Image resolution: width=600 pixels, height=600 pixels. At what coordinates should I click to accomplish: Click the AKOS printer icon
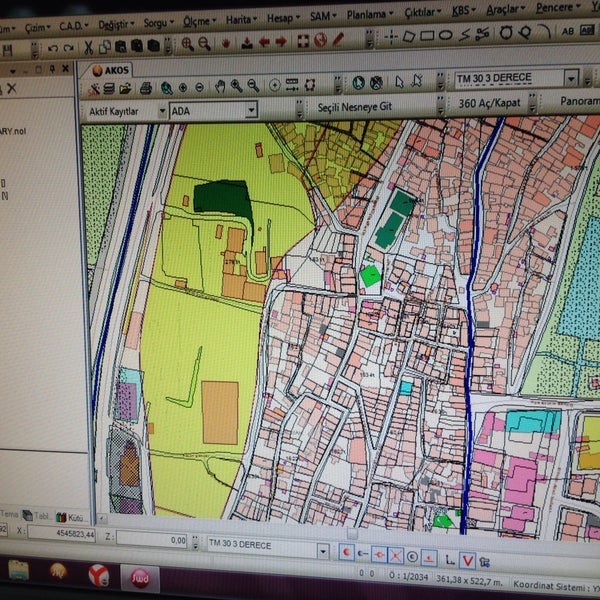point(146,88)
